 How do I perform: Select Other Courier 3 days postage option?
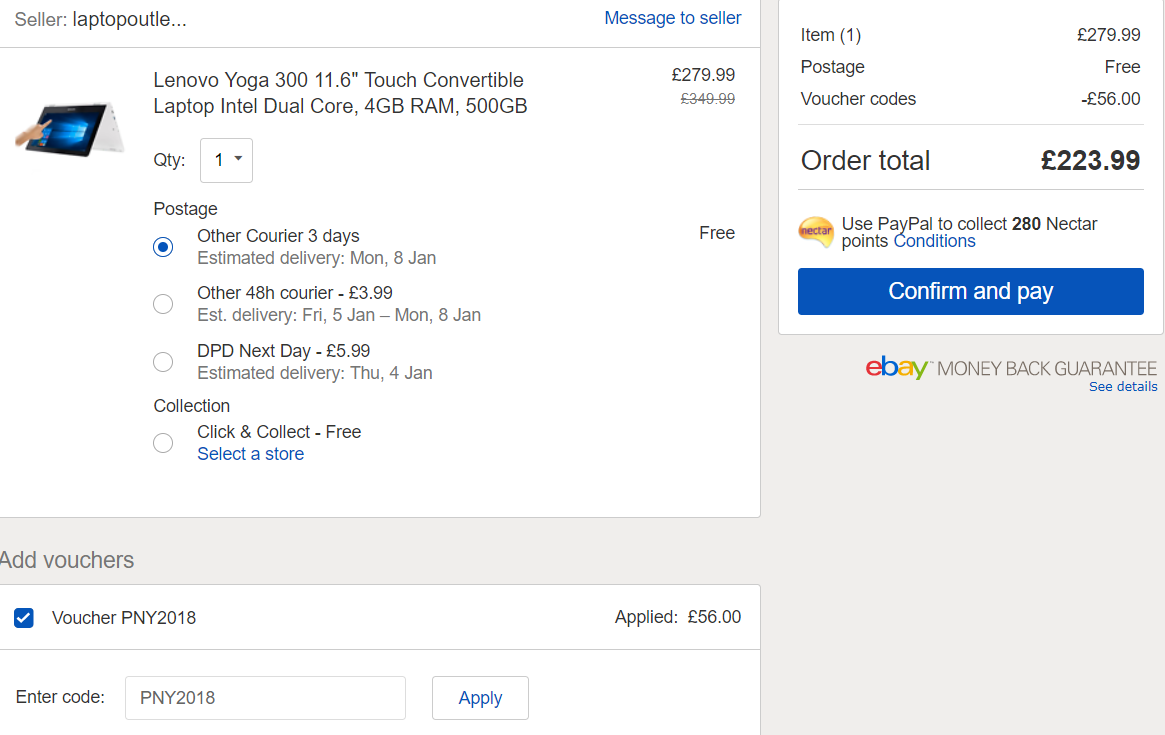[163, 247]
